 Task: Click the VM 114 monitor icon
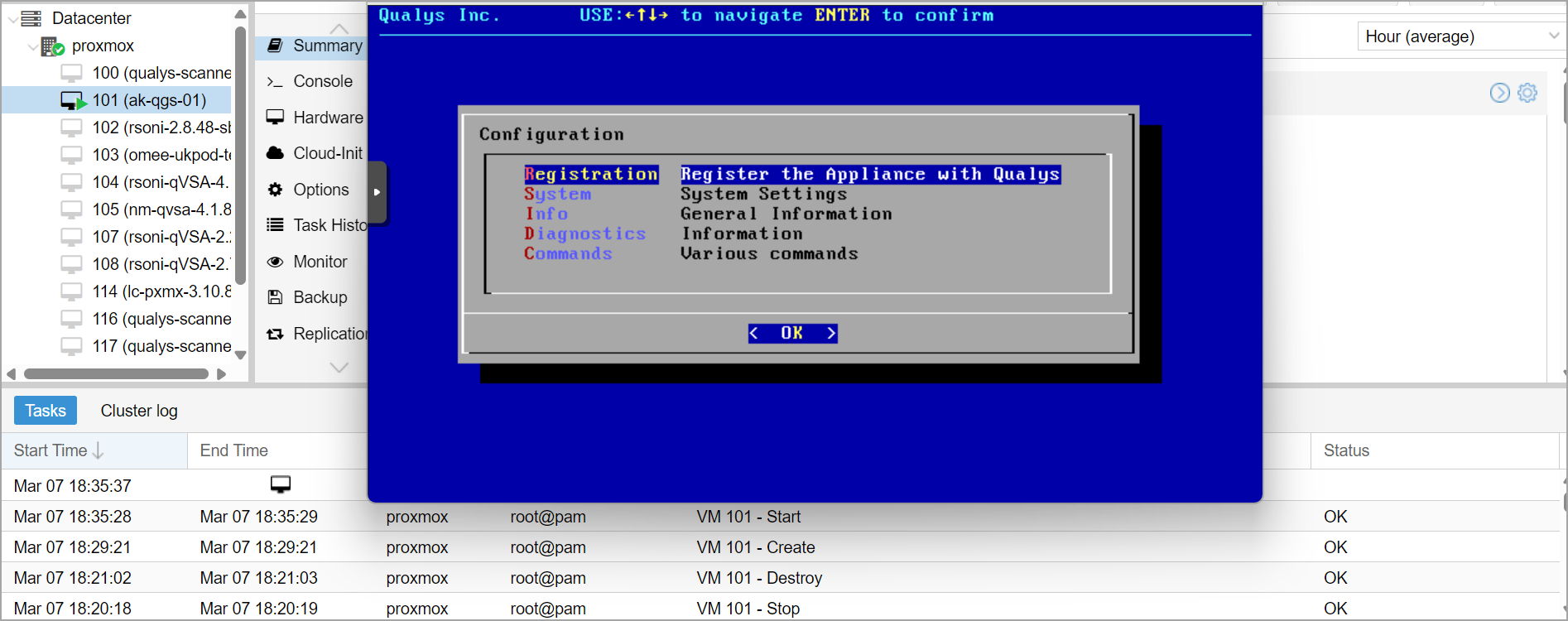[x=72, y=292]
